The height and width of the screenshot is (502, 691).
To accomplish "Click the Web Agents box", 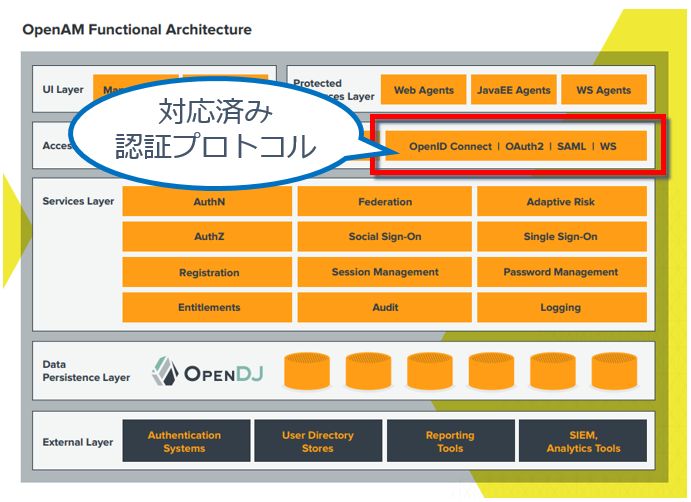I will [x=423, y=89].
